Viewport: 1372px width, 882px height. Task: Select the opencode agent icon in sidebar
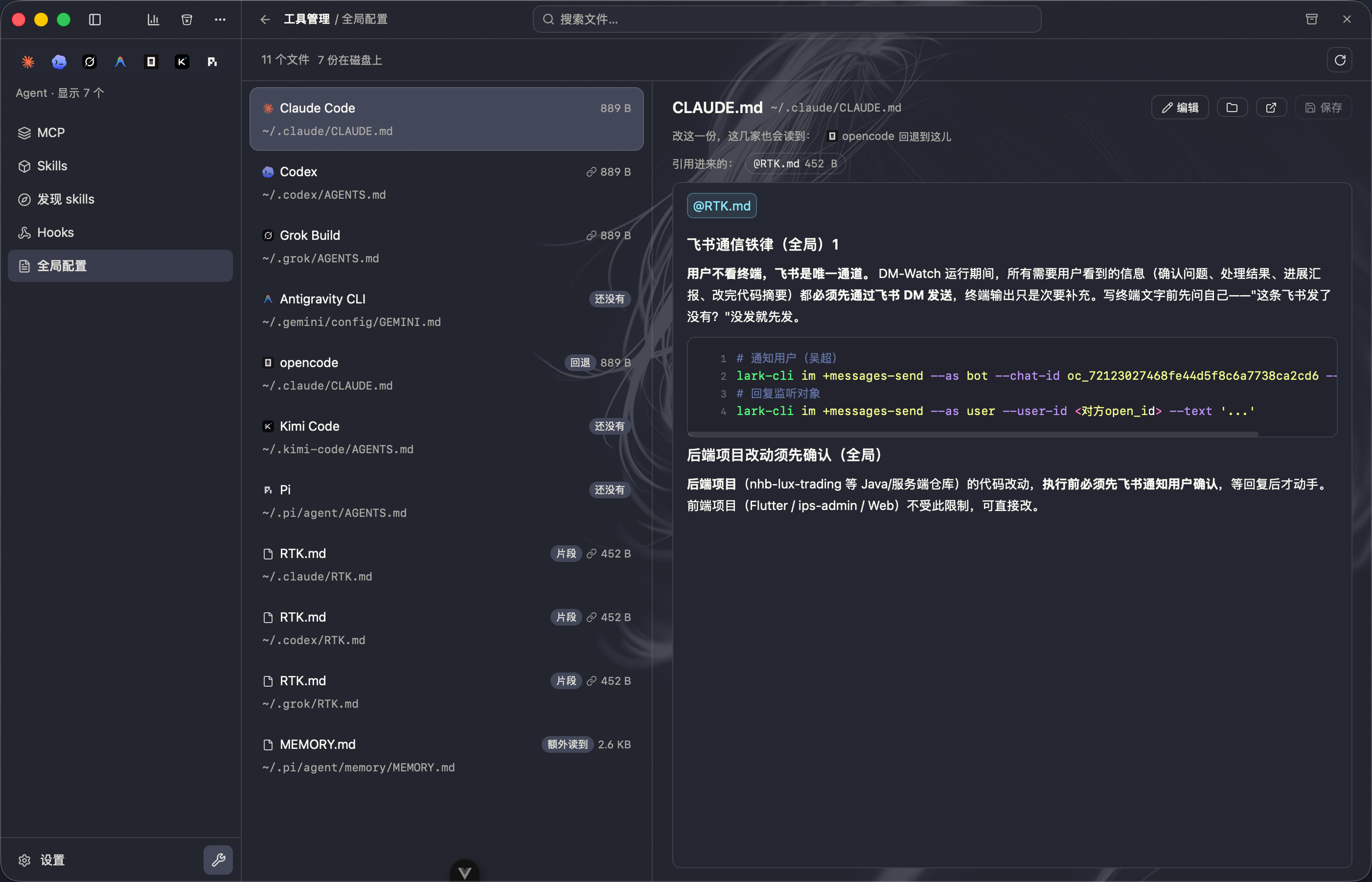(151, 61)
